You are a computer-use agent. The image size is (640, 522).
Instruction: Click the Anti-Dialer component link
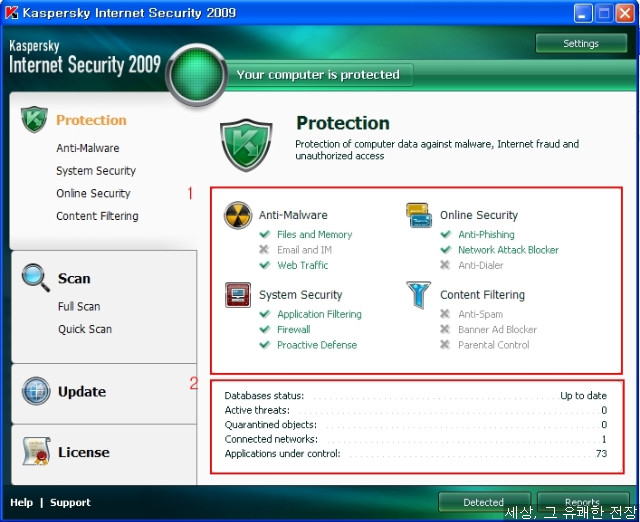pos(480,265)
